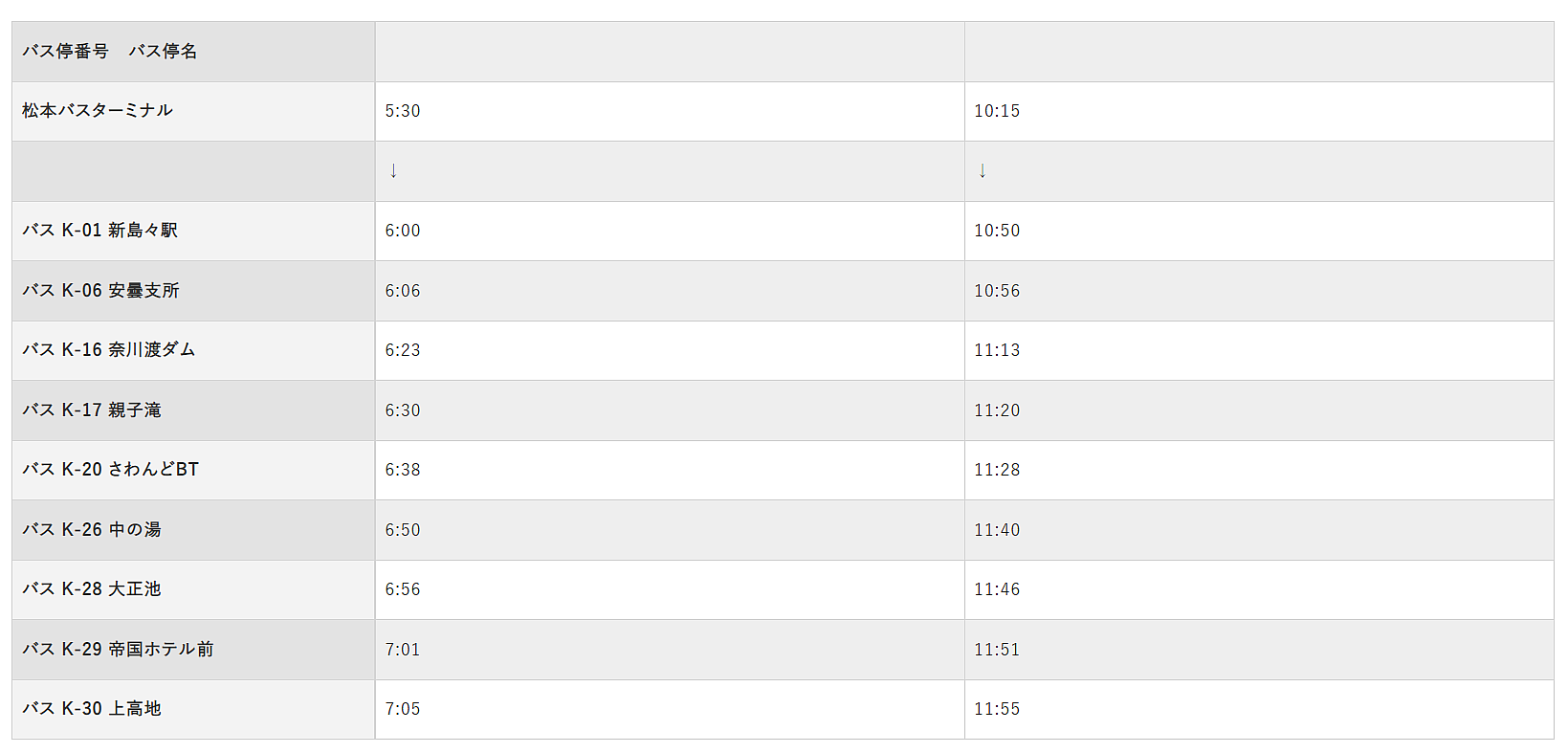
Task: Click the 10:15 departure time cell
Action: [1259, 111]
